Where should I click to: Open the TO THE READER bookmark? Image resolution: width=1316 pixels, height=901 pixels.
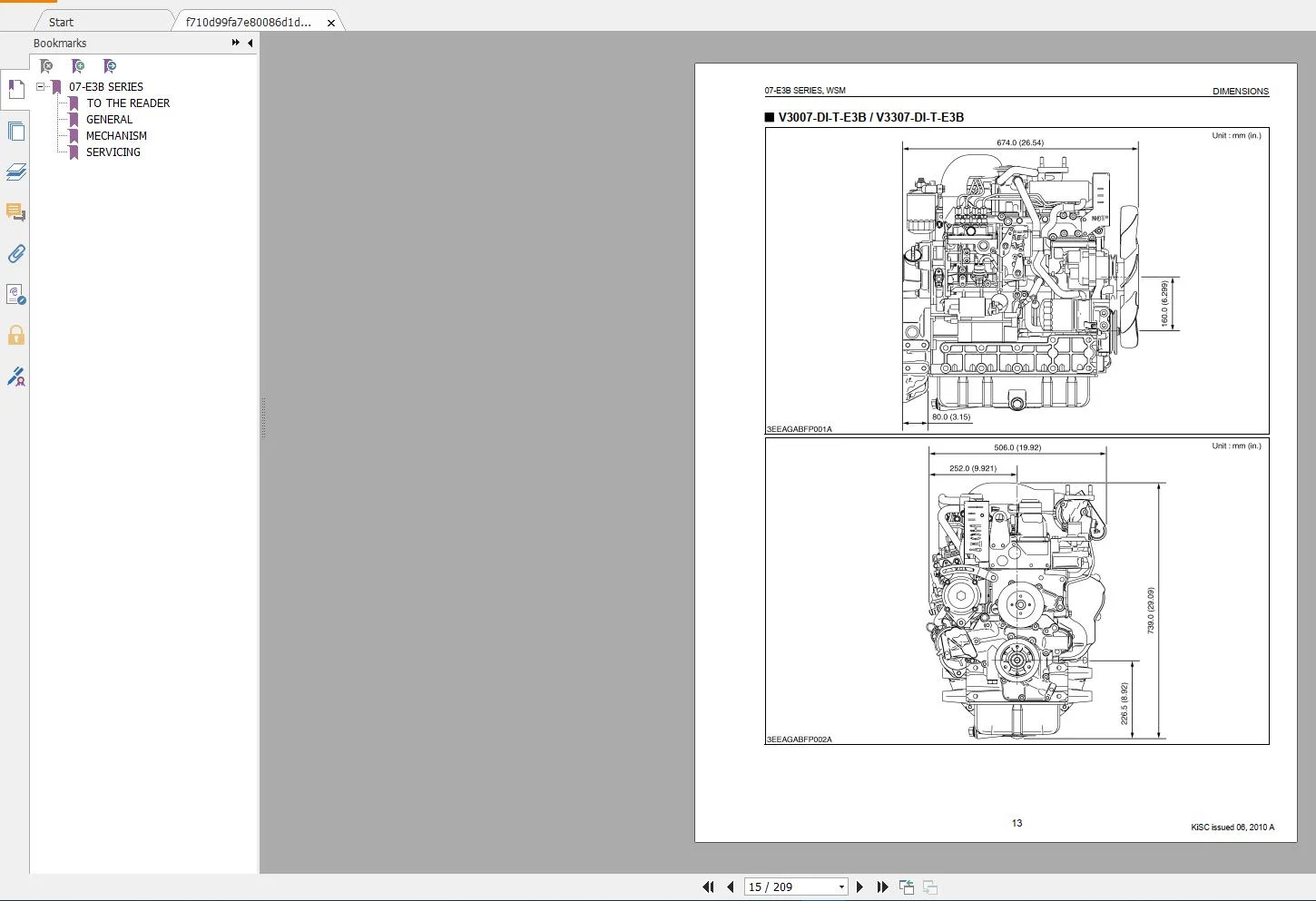click(128, 103)
